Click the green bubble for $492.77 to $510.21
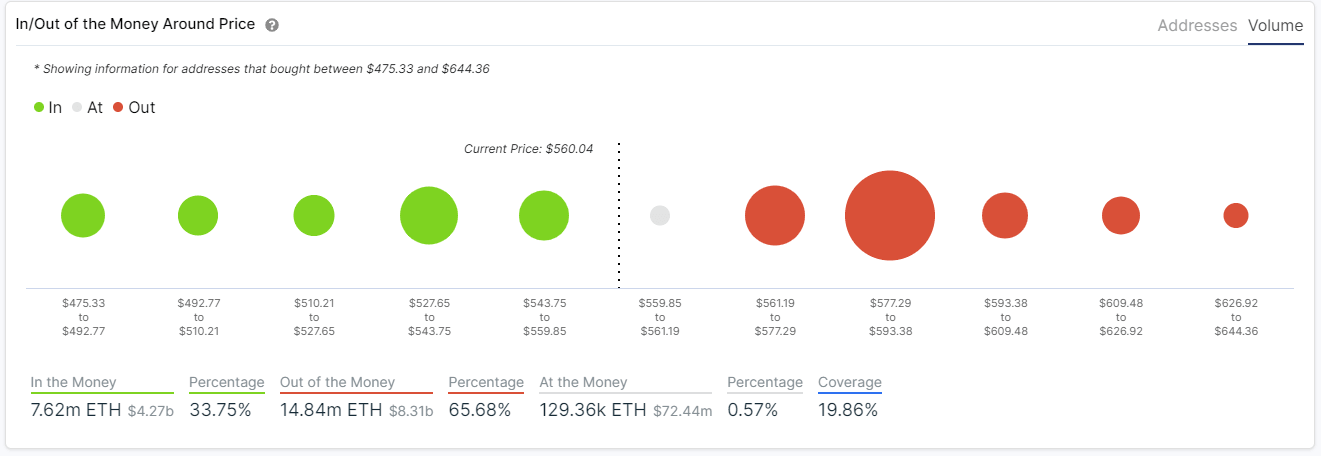The height and width of the screenshot is (456, 1321). tap(198, 215)
